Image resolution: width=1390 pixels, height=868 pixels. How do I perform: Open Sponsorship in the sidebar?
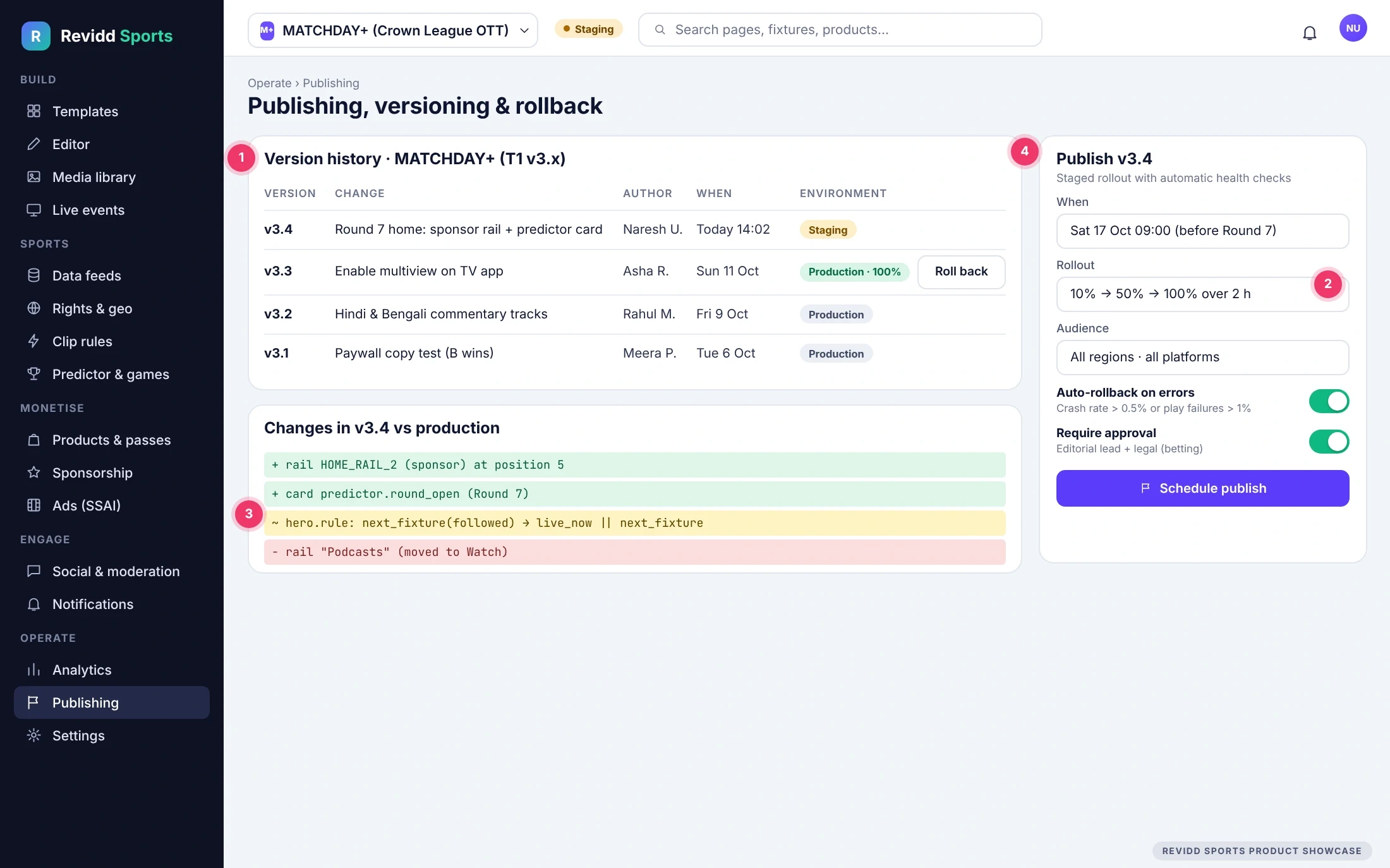coord(112,473)
